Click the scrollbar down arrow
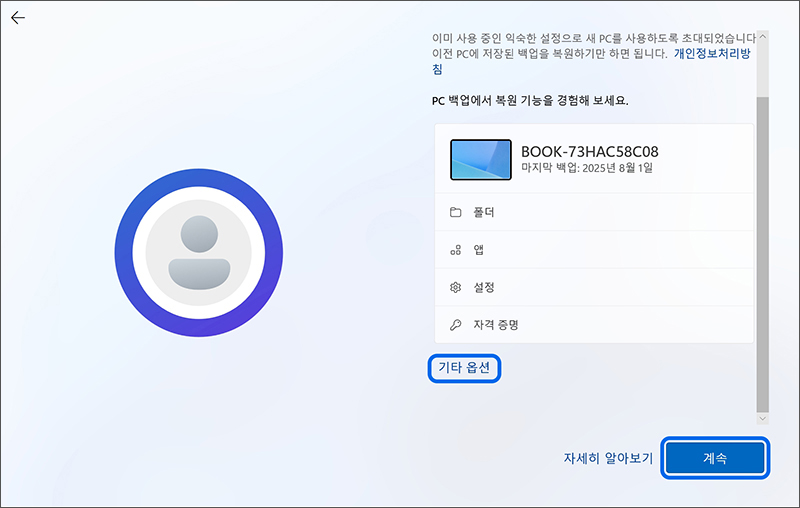Image resolution: width=800 pixels, height=508 pixels. (763, 418)
